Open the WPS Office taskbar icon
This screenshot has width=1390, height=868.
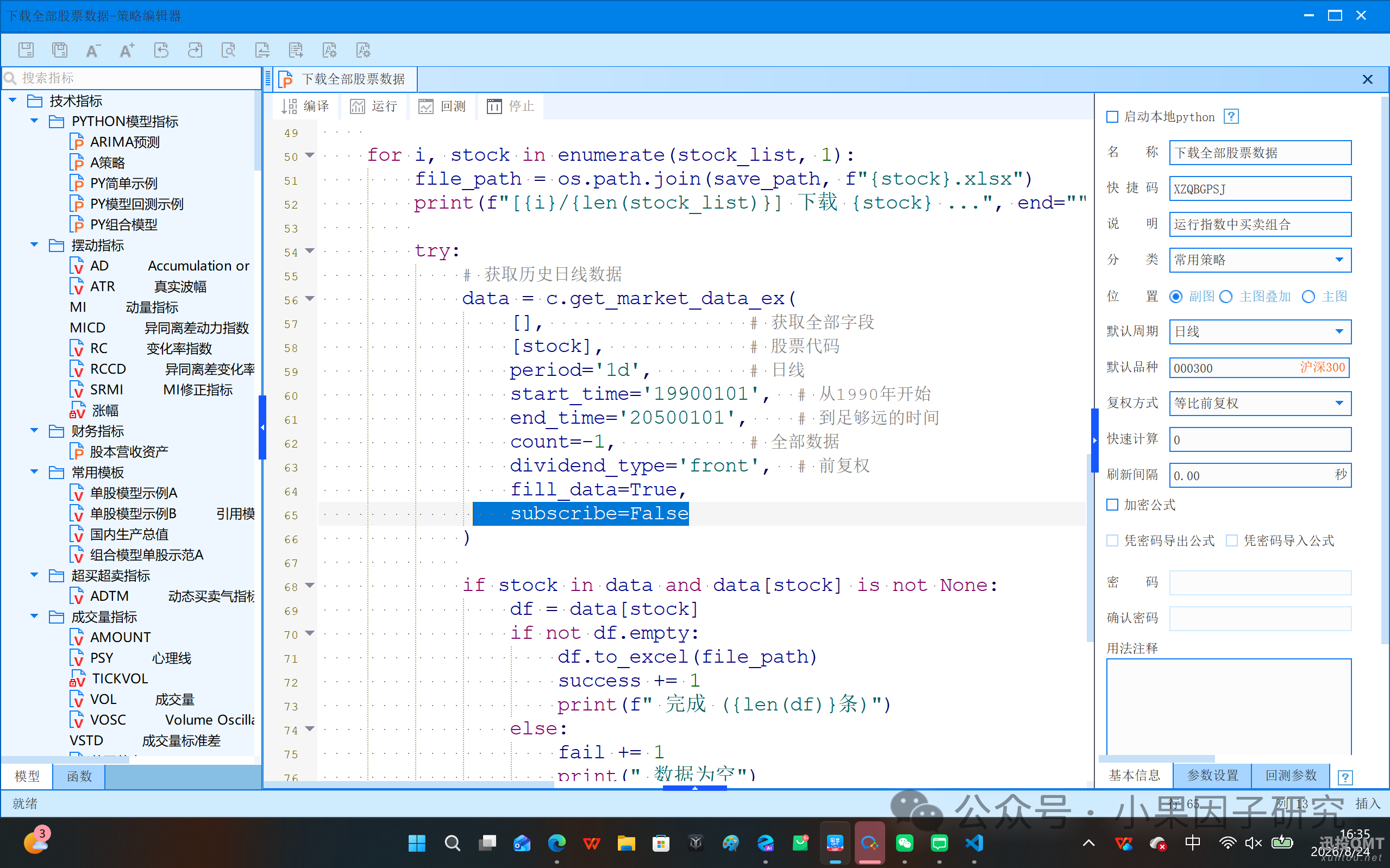point(591,842)
